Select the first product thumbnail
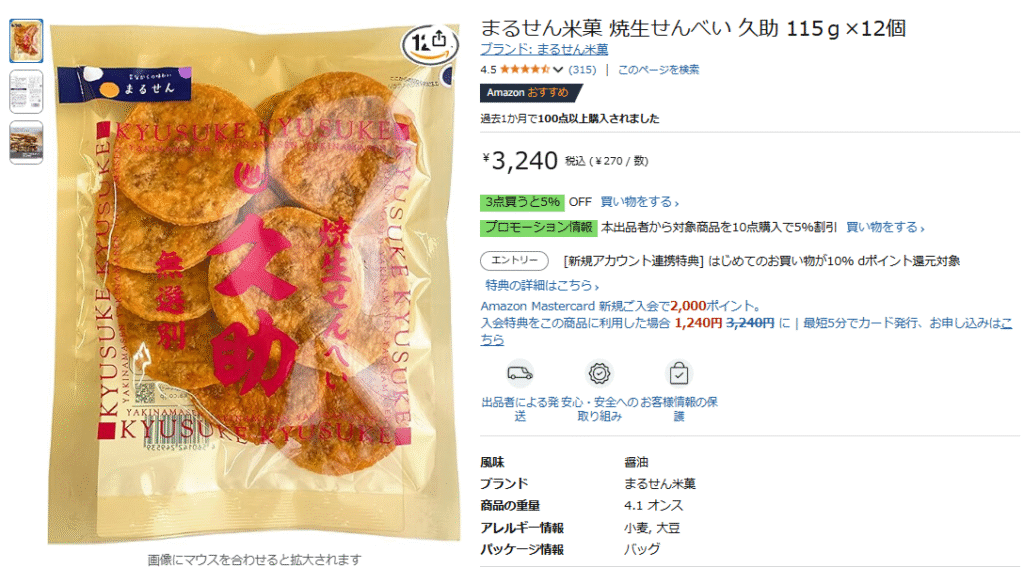The height and width of the screenshot is (568, 1024). (26, 41)
